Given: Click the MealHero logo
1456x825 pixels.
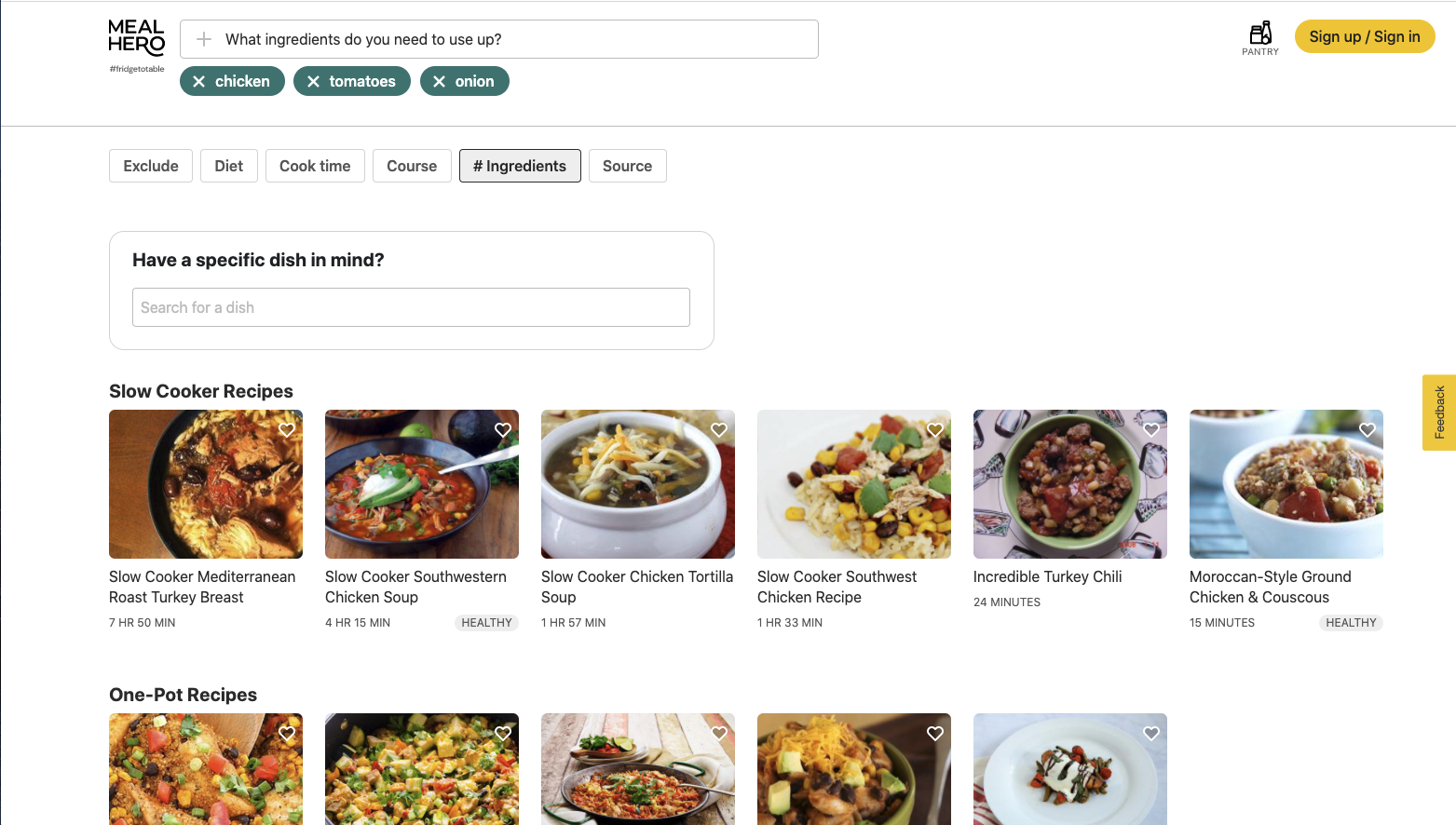Looking at the screenshot, I should pos(137,38).
